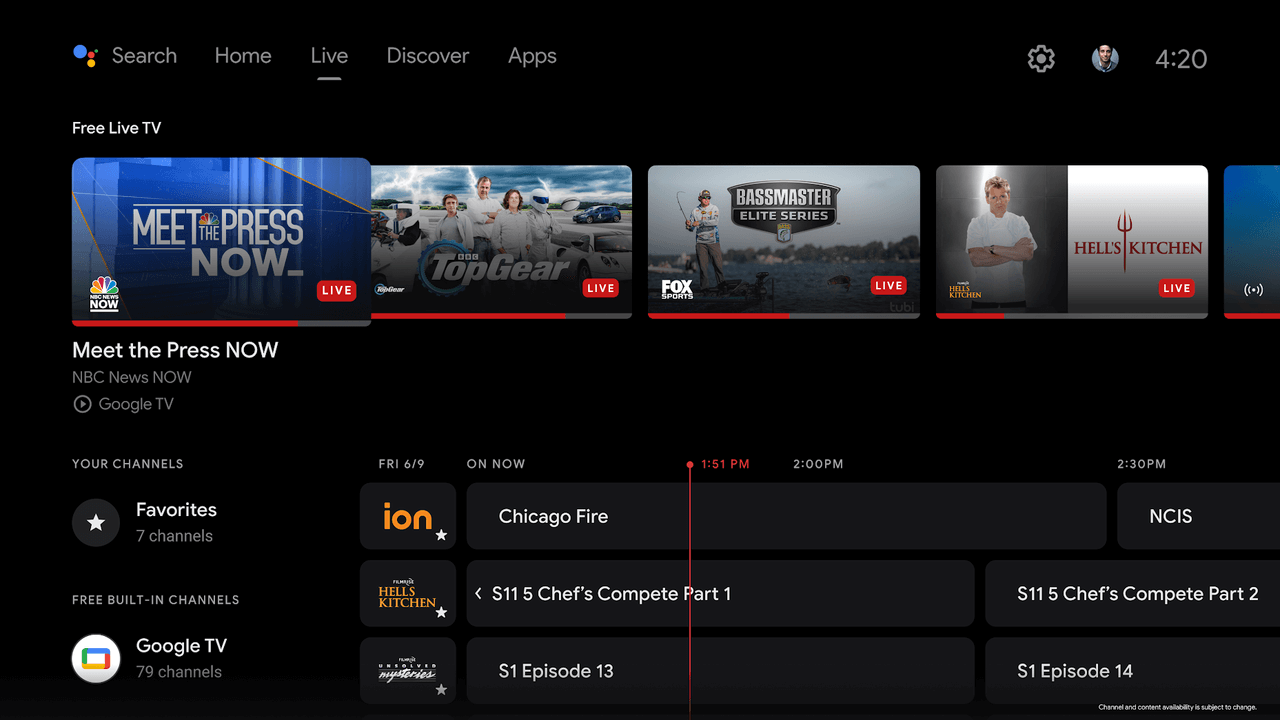Click the live broadcast icon on rightmost card
The width and height of the screenshot is (1280, 720).
(x=1252, y=287)
